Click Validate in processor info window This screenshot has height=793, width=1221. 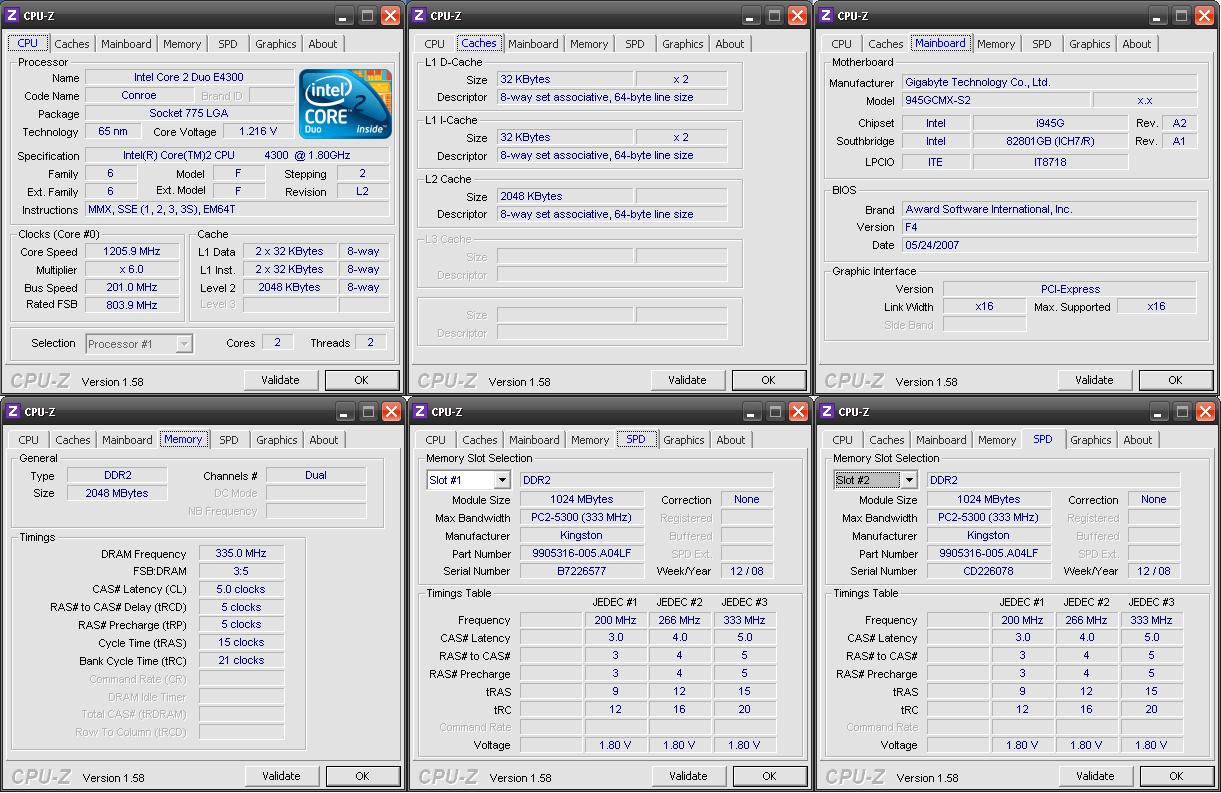click(x=280, y=380)
